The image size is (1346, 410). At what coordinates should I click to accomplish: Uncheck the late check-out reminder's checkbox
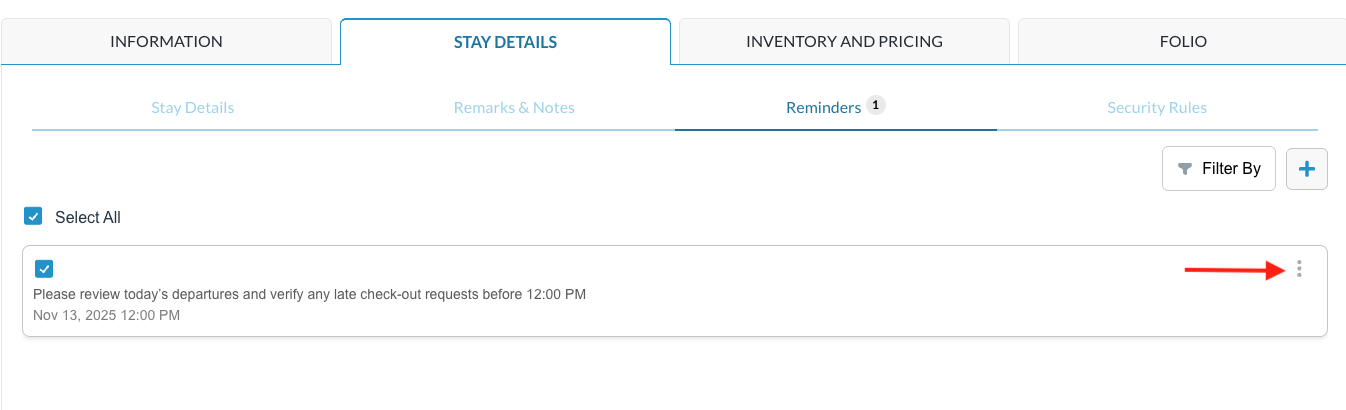[44, 268]
